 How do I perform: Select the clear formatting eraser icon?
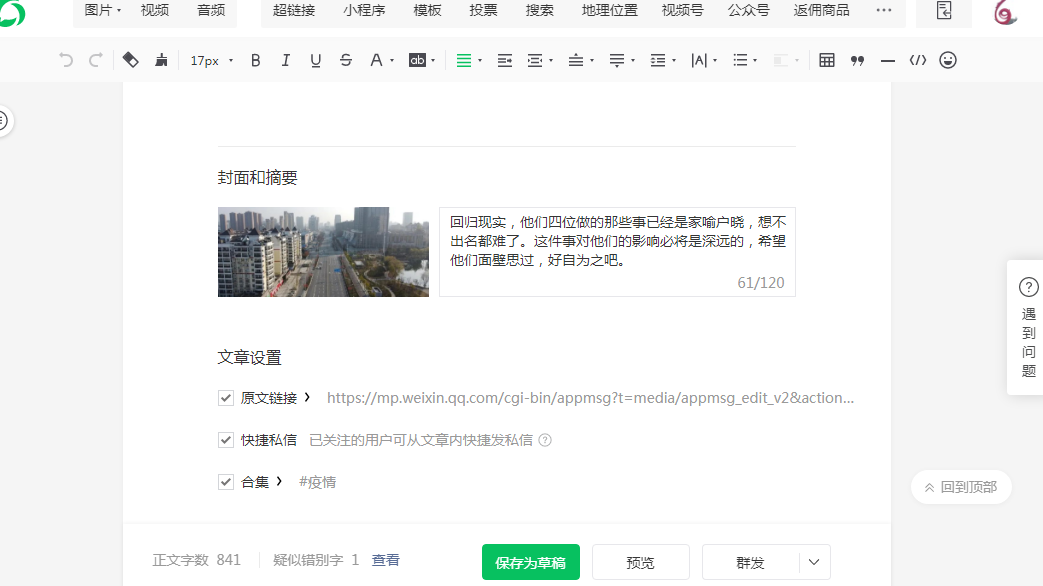point(130,61)
